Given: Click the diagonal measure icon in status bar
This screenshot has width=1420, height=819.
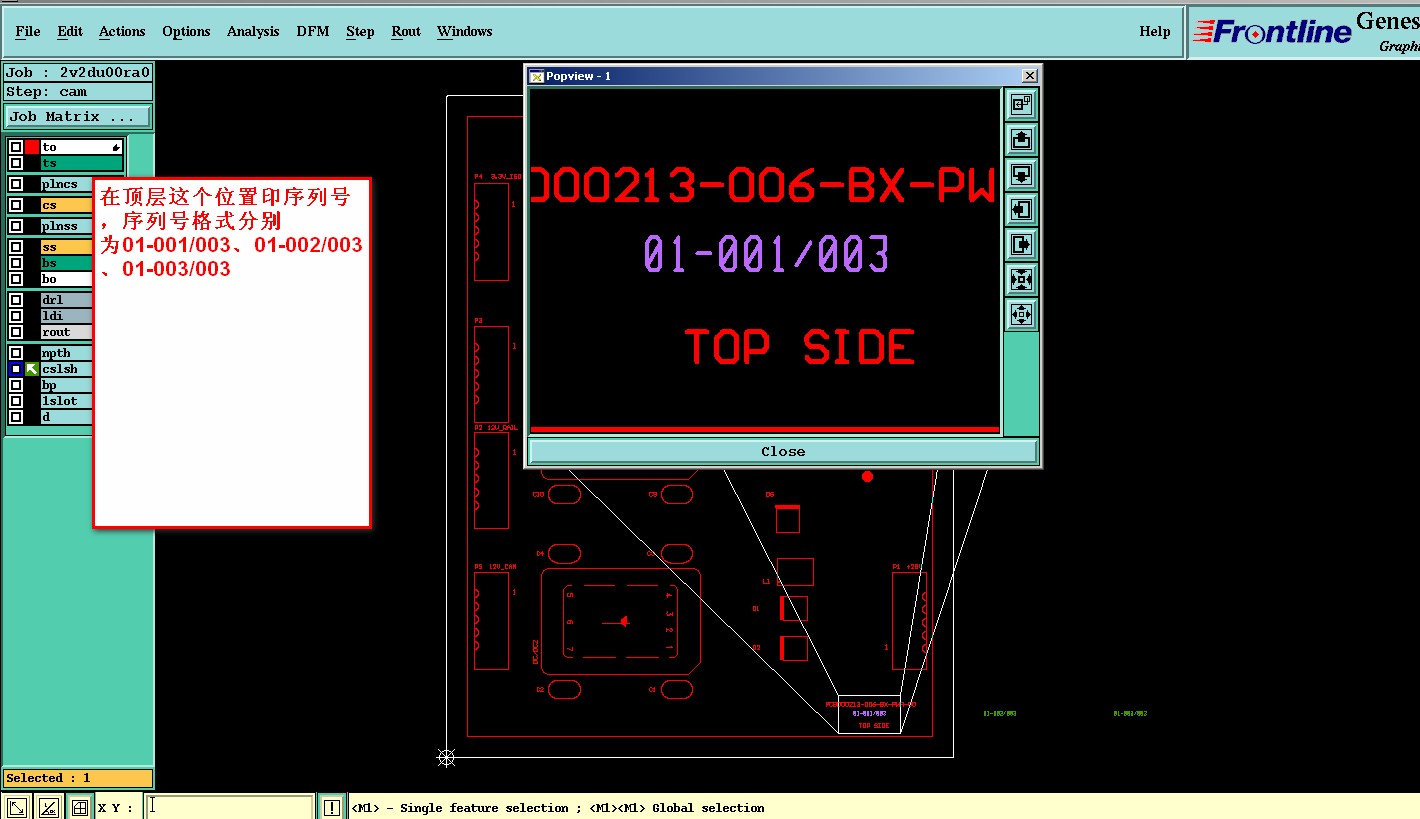Looking at the screenshot, I should (x=16, y=807).
